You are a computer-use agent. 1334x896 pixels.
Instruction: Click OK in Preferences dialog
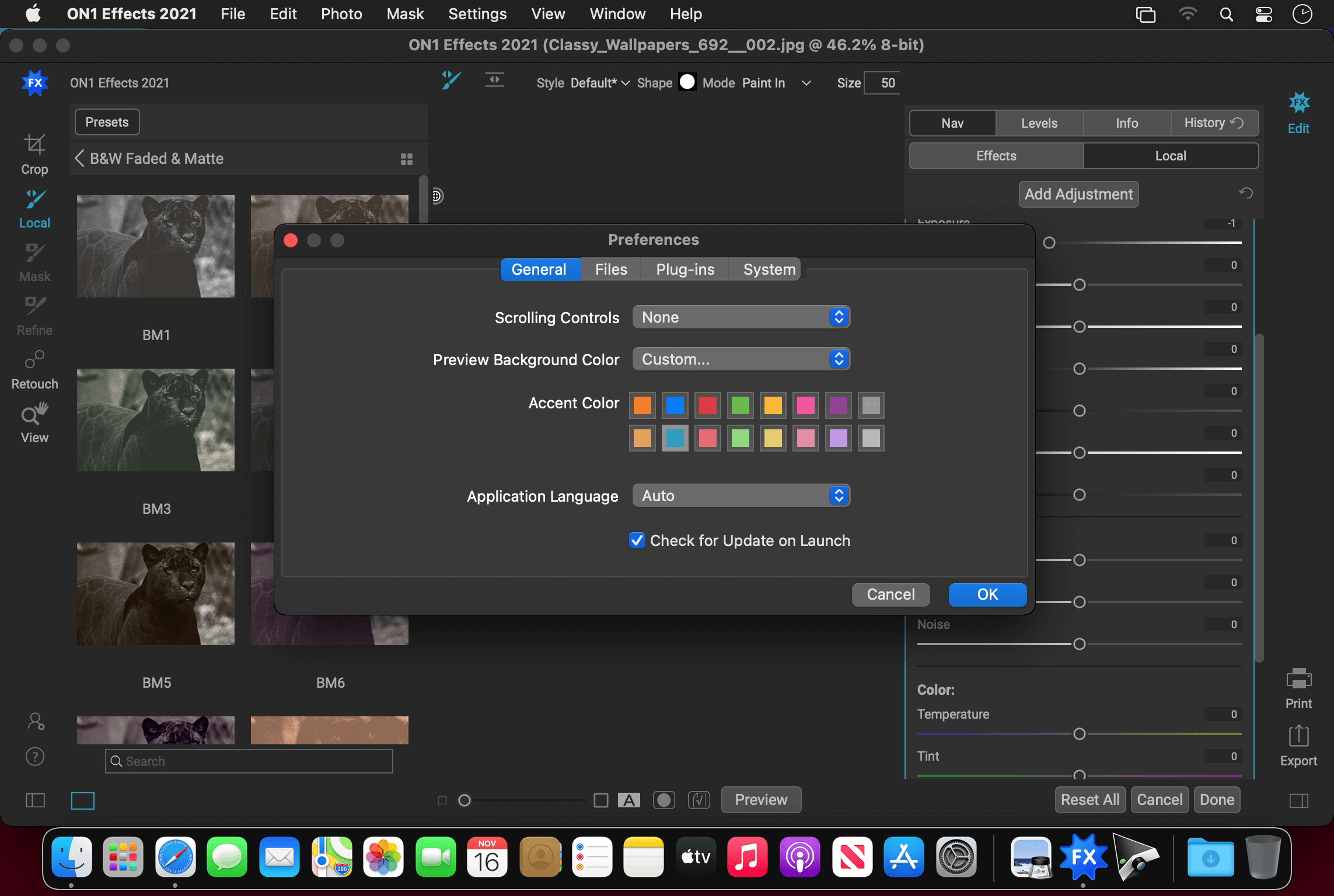[987, 594]
